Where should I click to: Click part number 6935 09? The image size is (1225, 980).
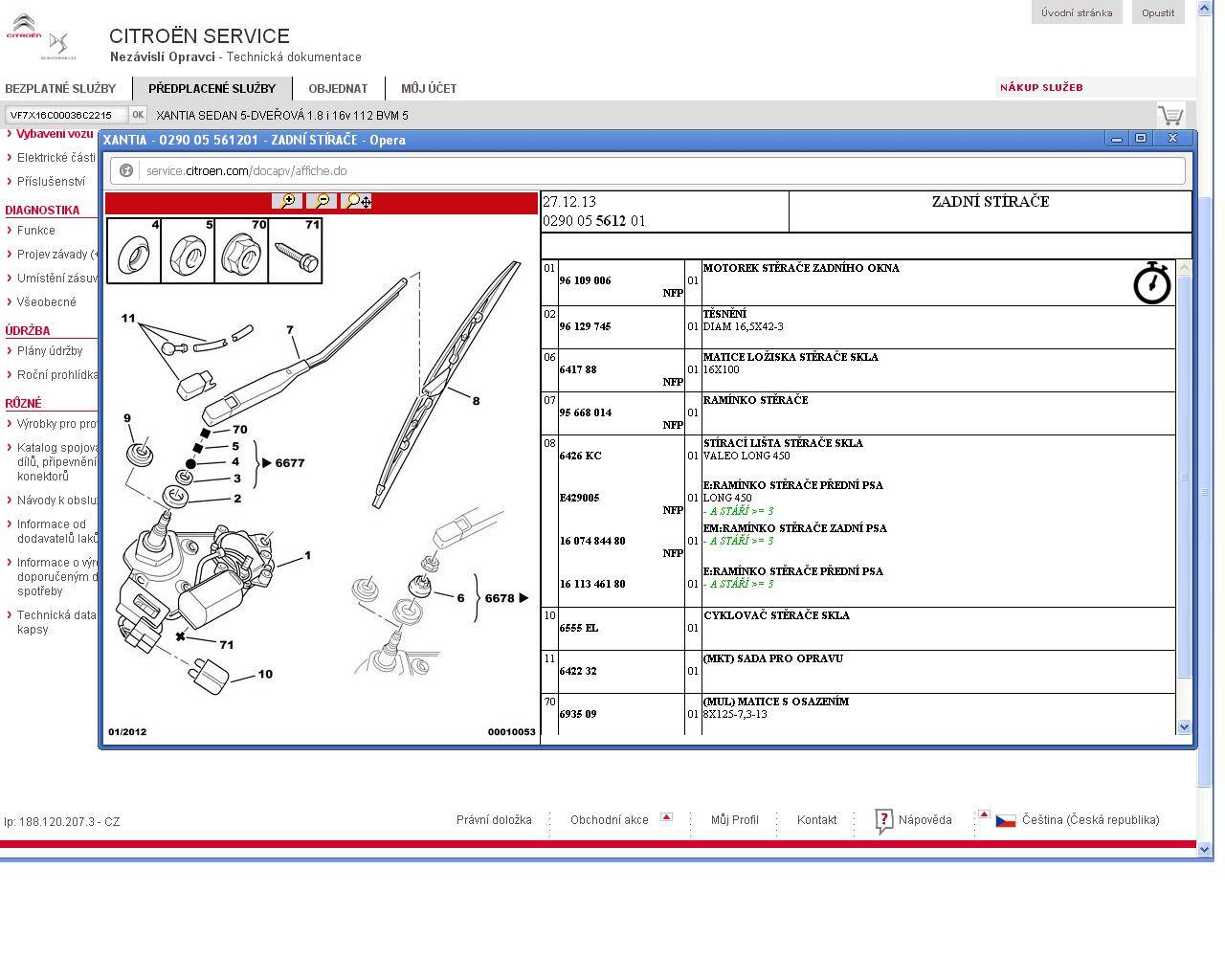[x=578, y=715]
